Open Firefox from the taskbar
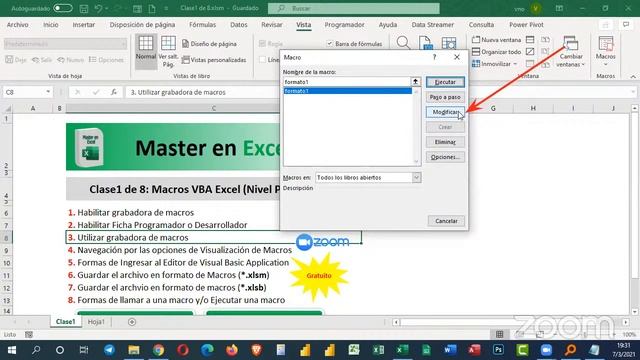640x360 pixels. click(232, 350)
